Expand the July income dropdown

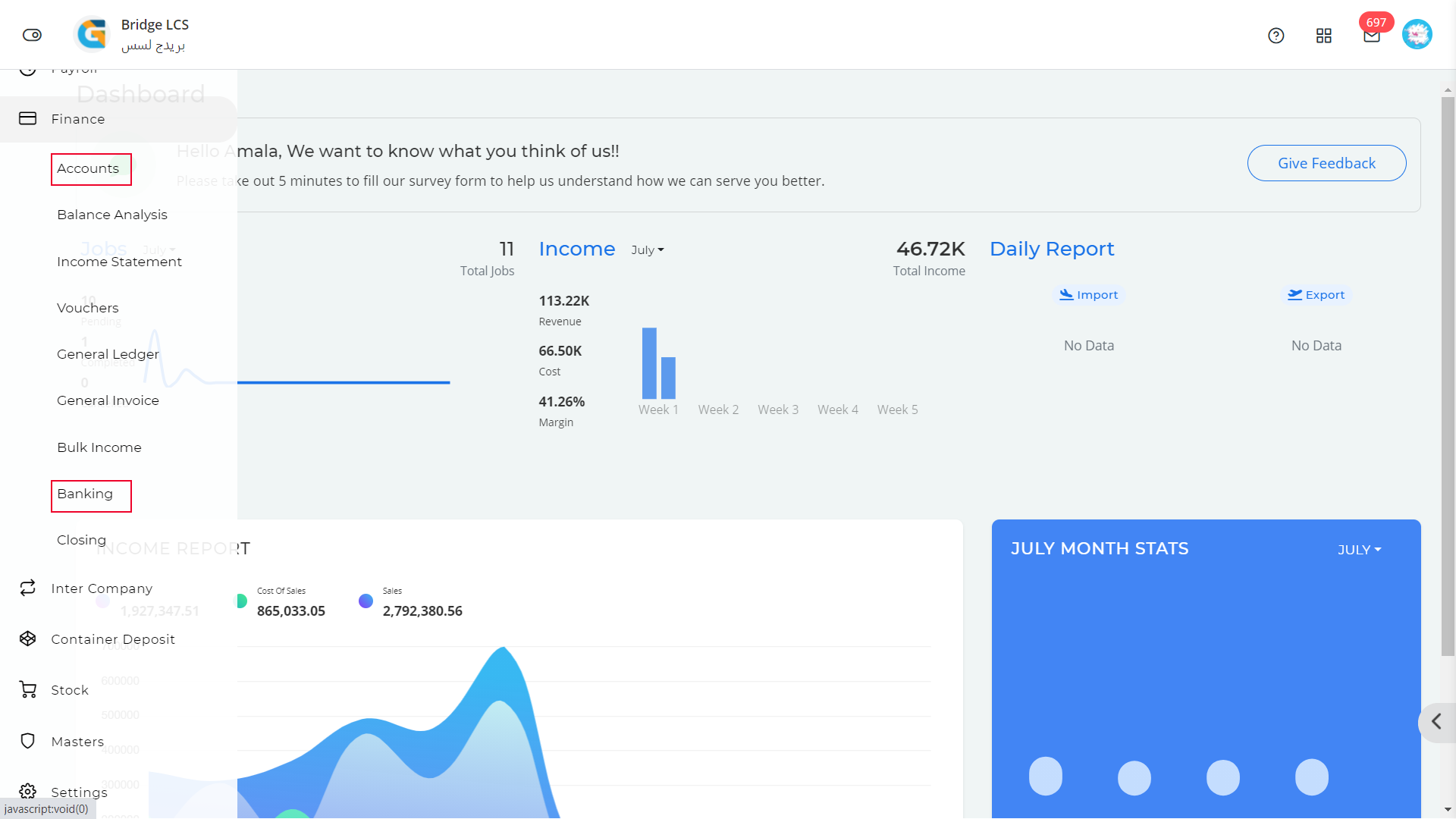tap(648, 249)
